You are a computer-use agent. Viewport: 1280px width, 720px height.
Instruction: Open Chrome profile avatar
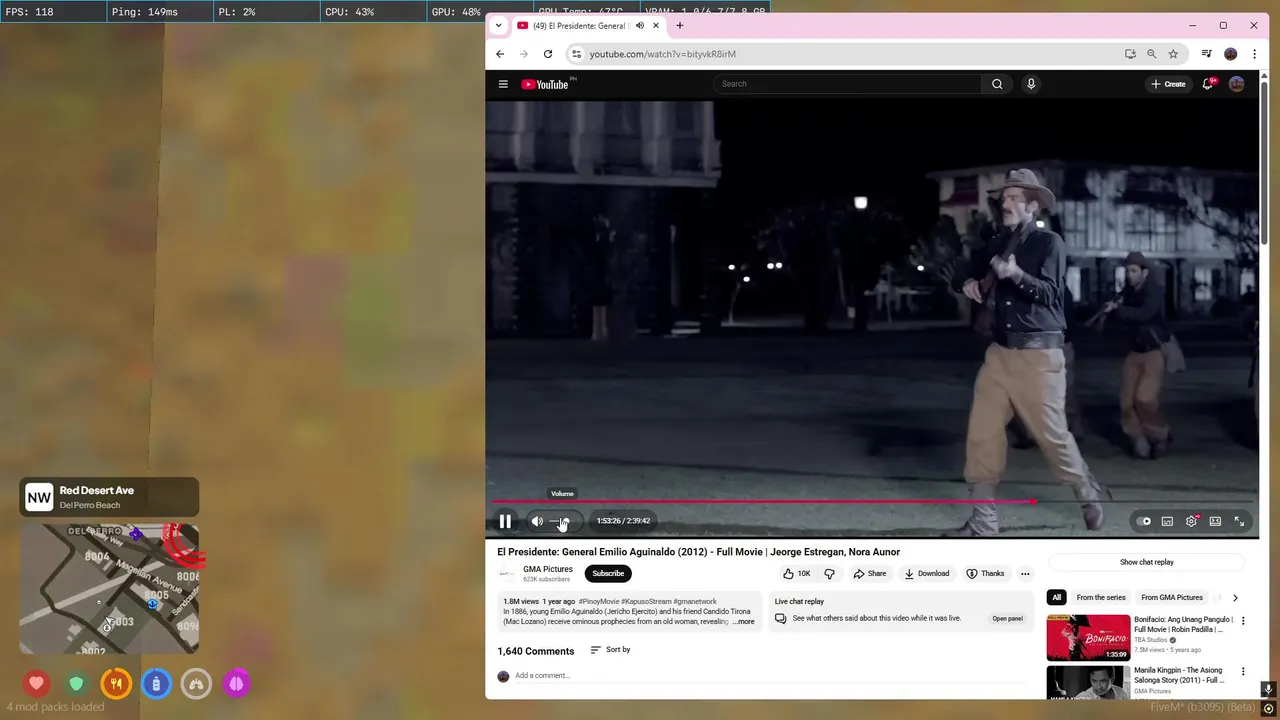point(1231,54)
